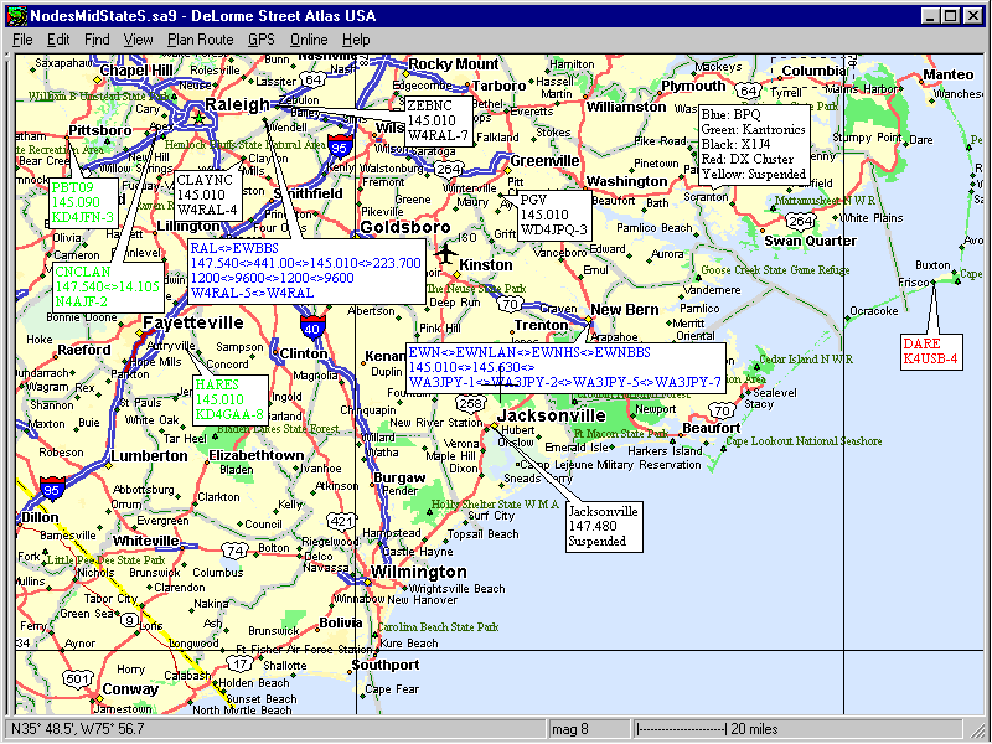Image resolution: width=992 pixels, height=744 pixels.
Task: Open the View menu
Action: (x=138, y=40)
